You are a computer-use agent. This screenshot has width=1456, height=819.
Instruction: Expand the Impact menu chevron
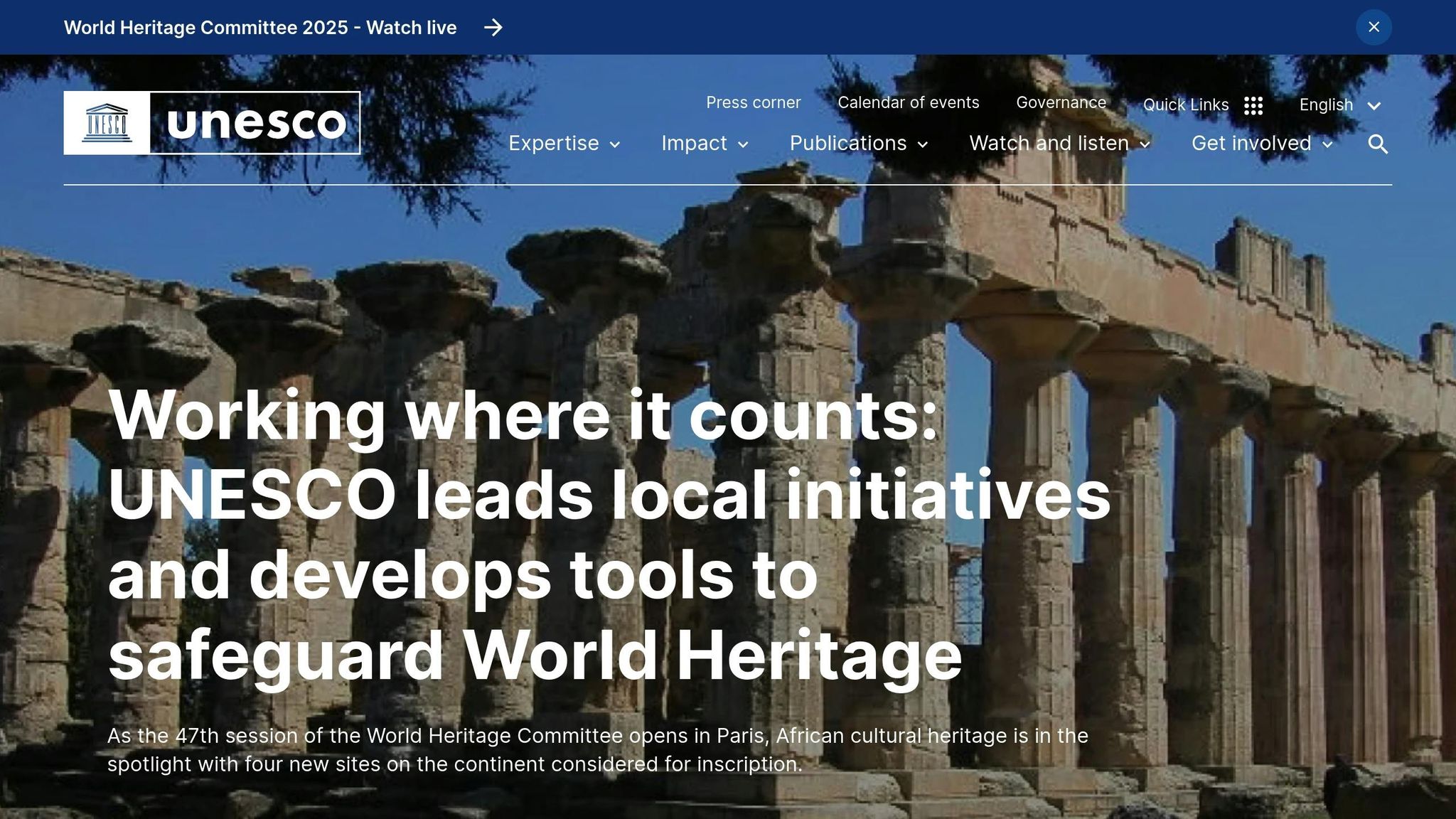tap(743, 145)
